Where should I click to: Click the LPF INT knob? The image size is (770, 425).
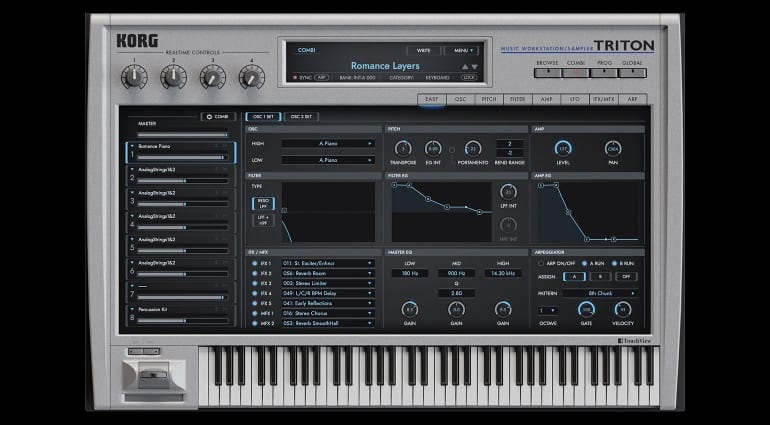click(x=508, y=192)
